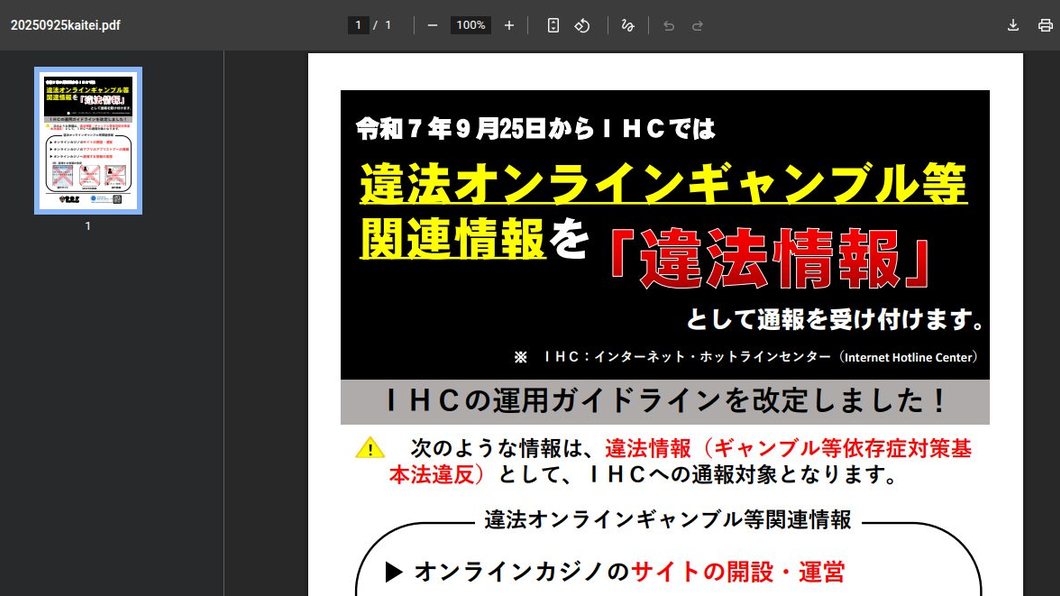Viewport: 1060px width, 596px height.
Task: Click the yellow warning triangle icon
Action: pyautogui.click(x=370, y=448)
